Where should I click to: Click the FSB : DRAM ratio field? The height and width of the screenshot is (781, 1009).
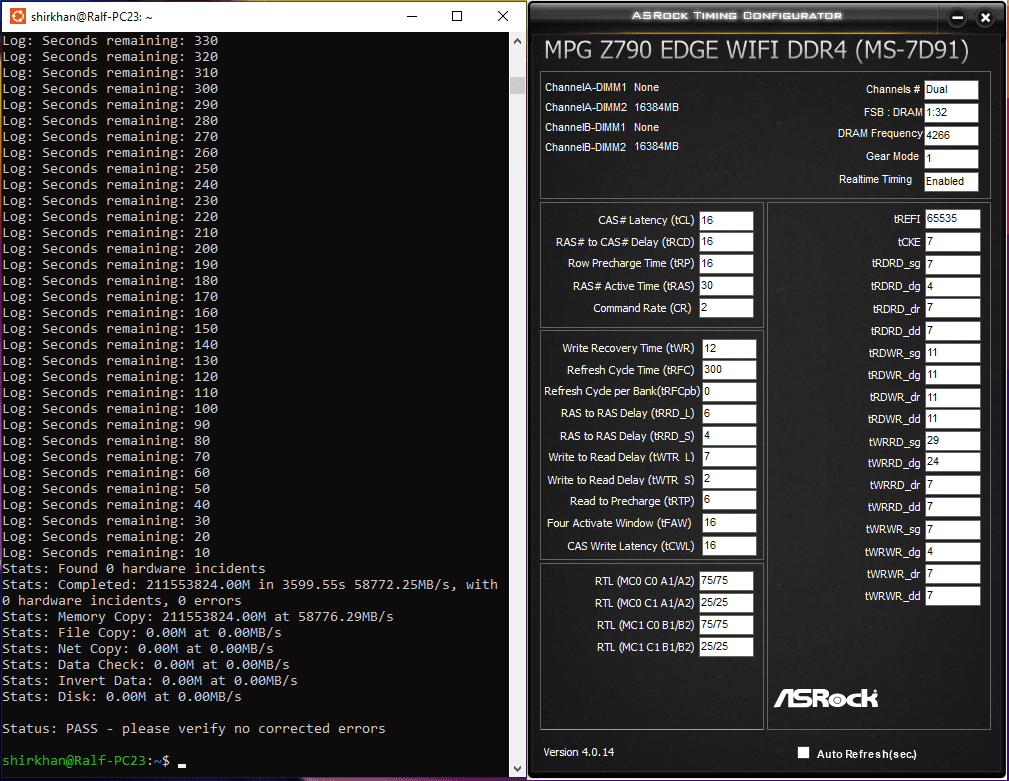point(951,113)
